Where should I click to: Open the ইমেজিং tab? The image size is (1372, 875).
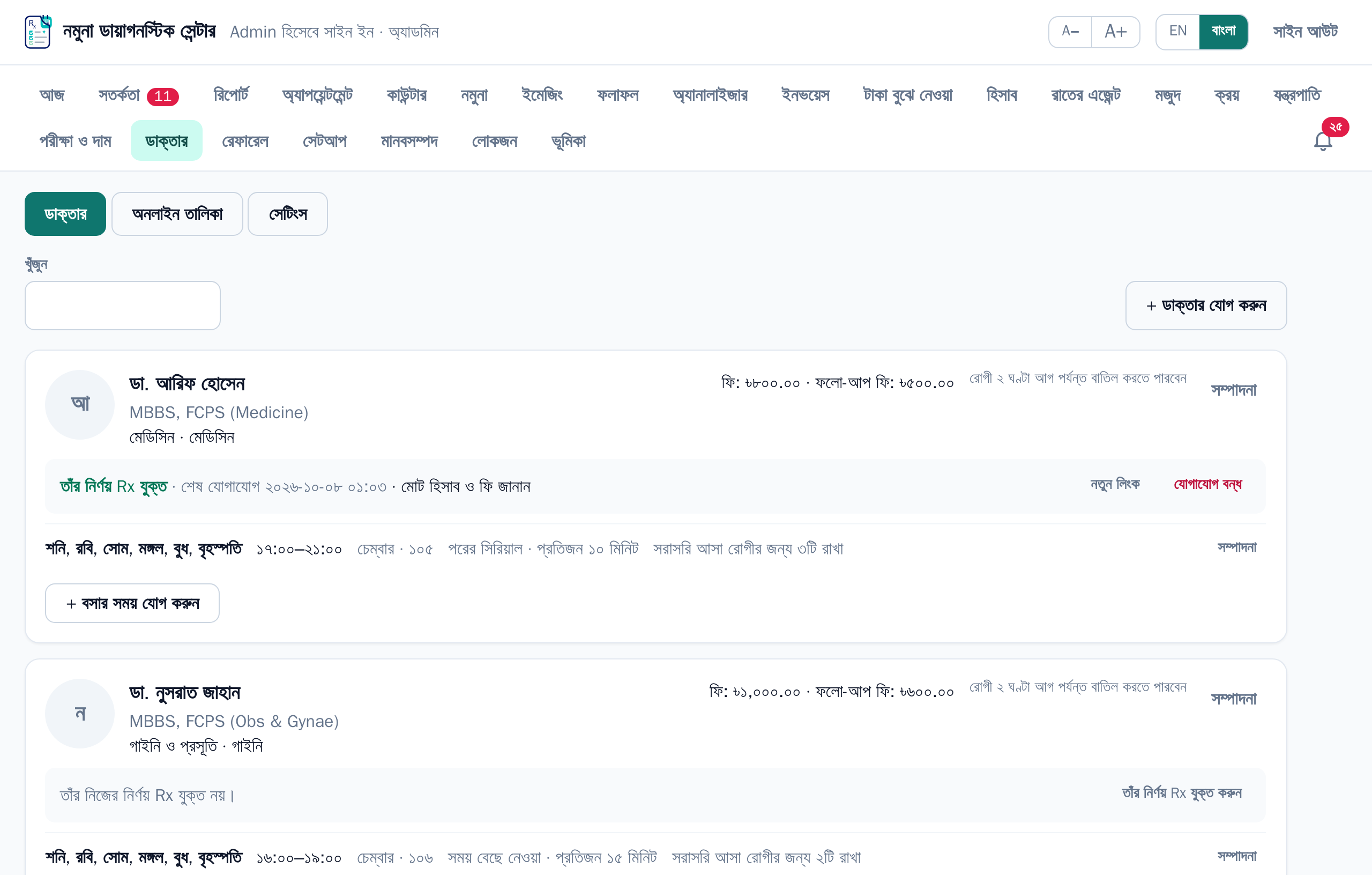542,94
